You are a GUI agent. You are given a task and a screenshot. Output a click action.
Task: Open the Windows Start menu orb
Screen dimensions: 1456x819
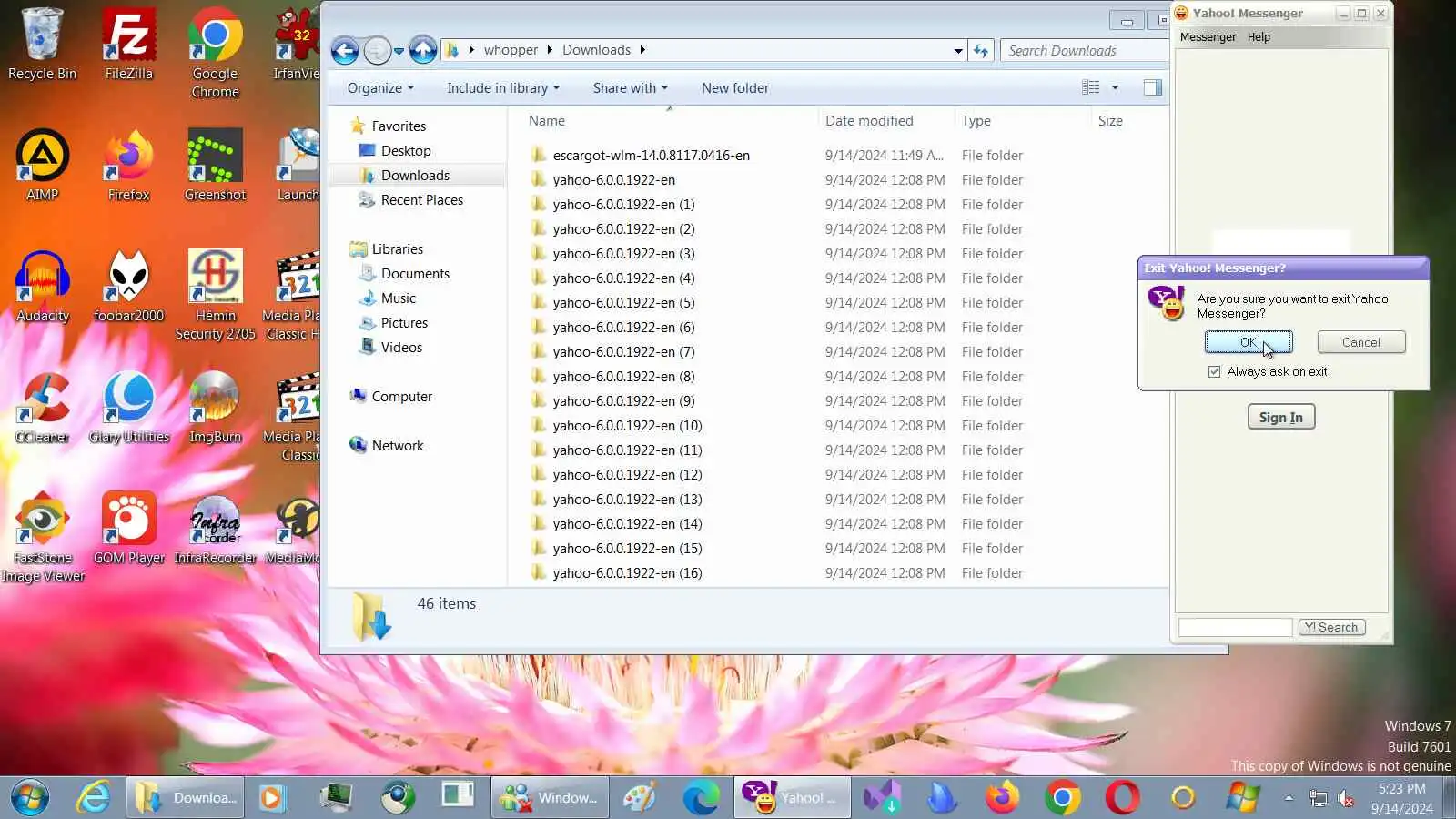tap(30, 798)
